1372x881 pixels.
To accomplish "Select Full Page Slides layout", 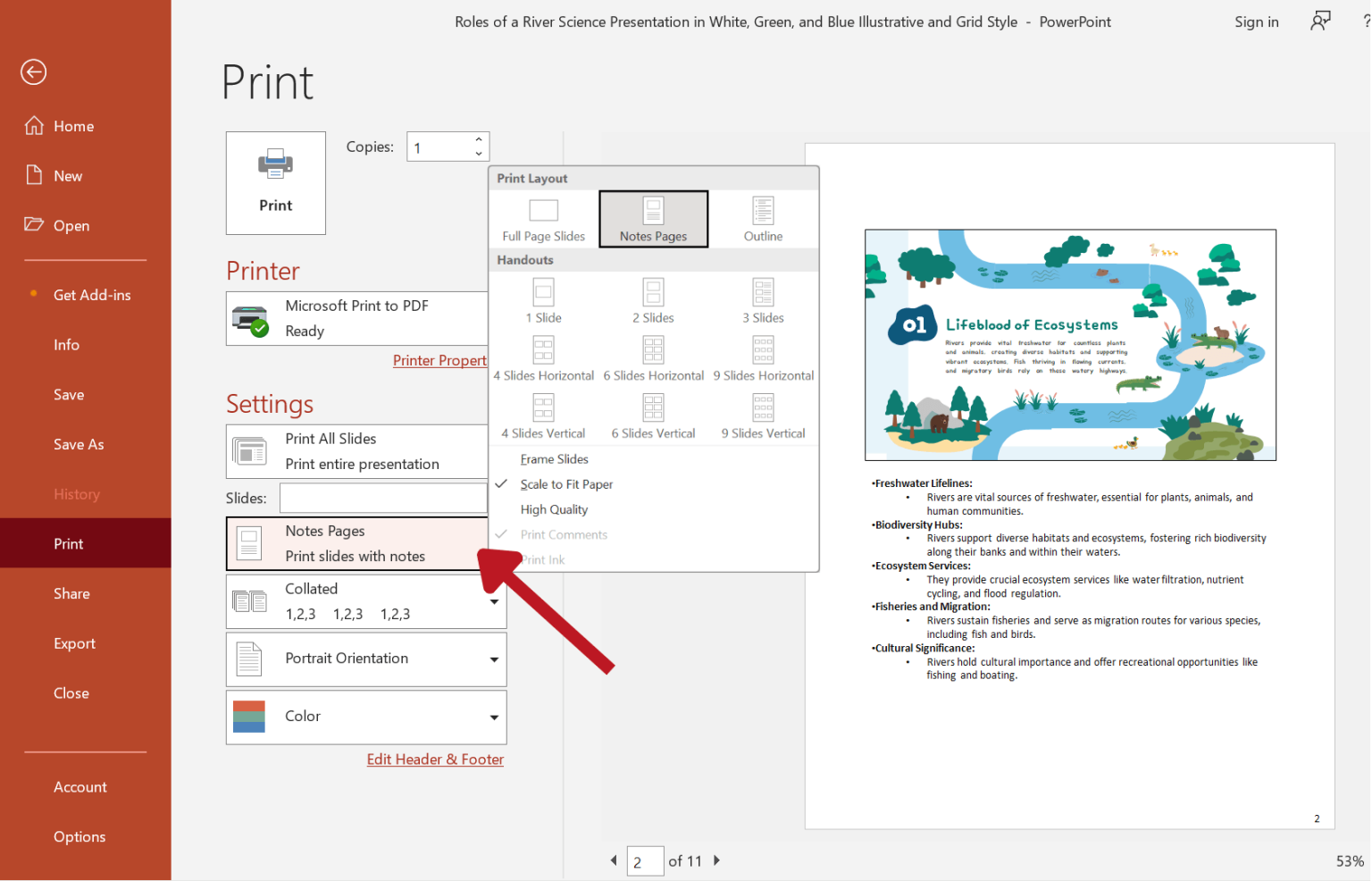I will (542, 219).
